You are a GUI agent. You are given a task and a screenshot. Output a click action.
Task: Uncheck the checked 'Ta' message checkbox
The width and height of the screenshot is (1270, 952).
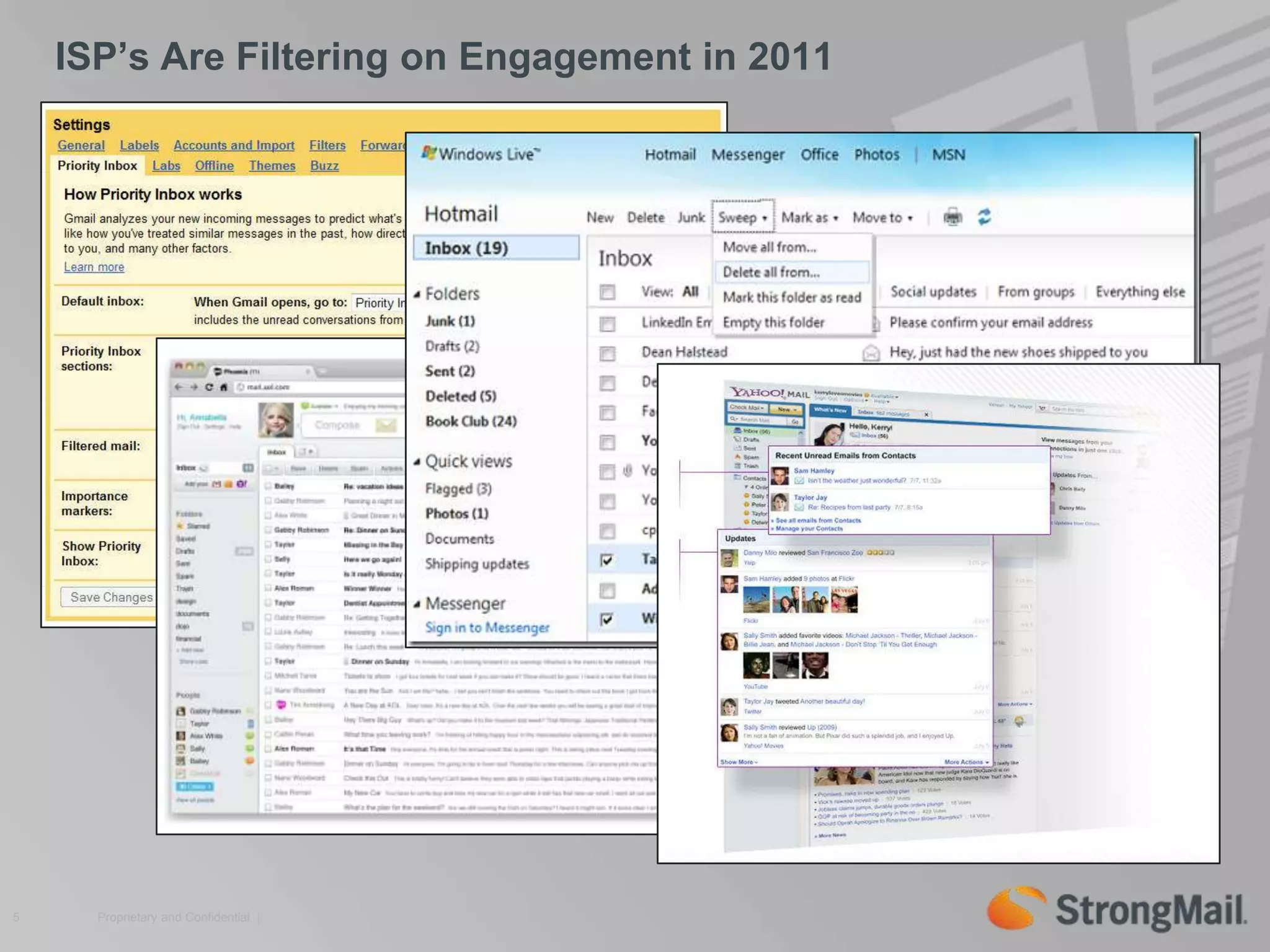(x=607, y=560)
